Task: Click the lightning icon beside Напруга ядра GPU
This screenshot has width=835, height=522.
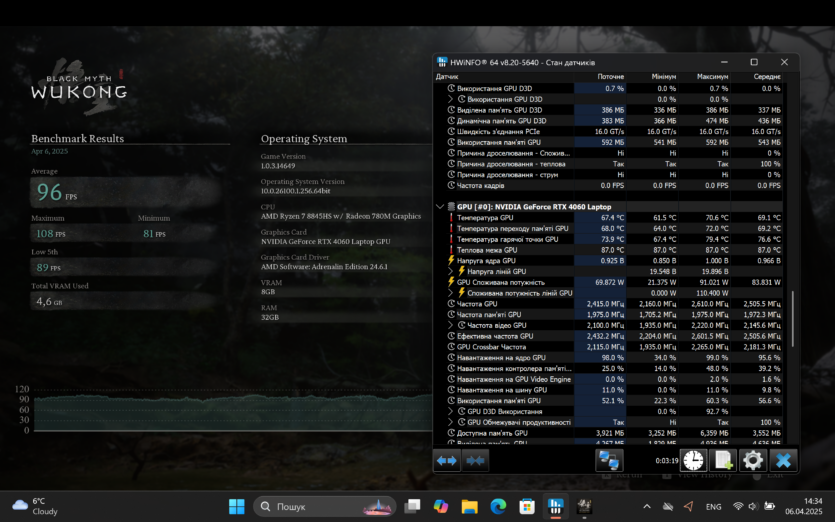Action: [451, 260]
